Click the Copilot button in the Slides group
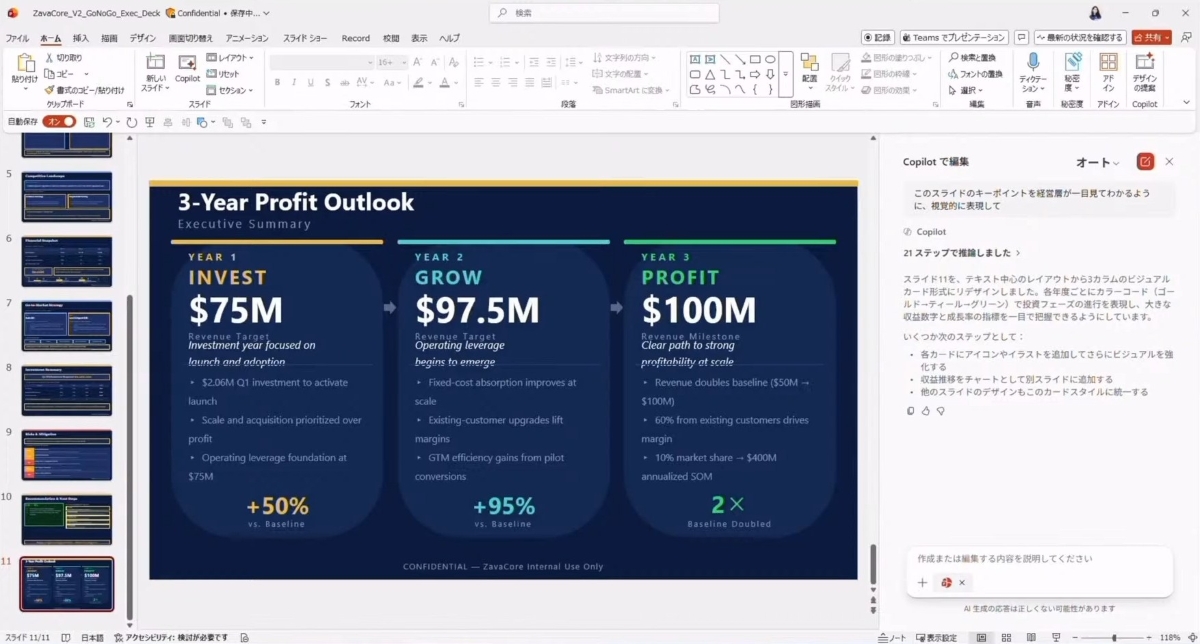This screenshot has width=1200, height=644. click(x=187, y=68)
